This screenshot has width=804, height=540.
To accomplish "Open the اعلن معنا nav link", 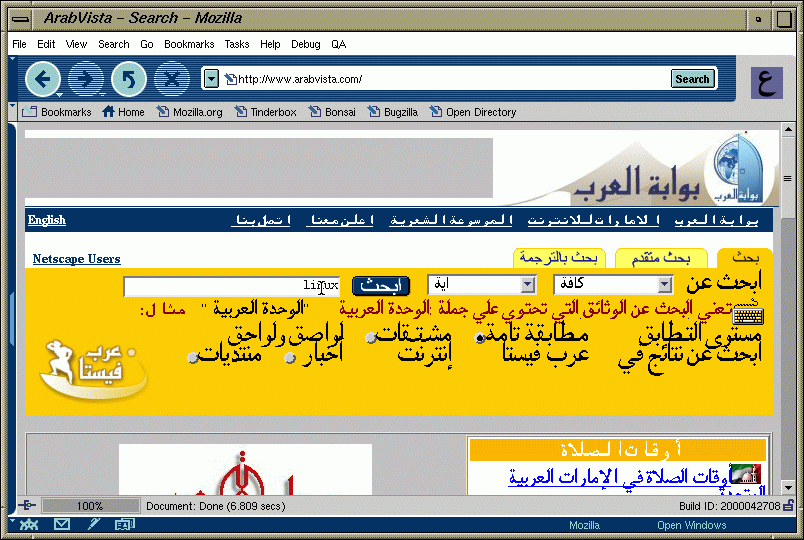I will 342,220.
